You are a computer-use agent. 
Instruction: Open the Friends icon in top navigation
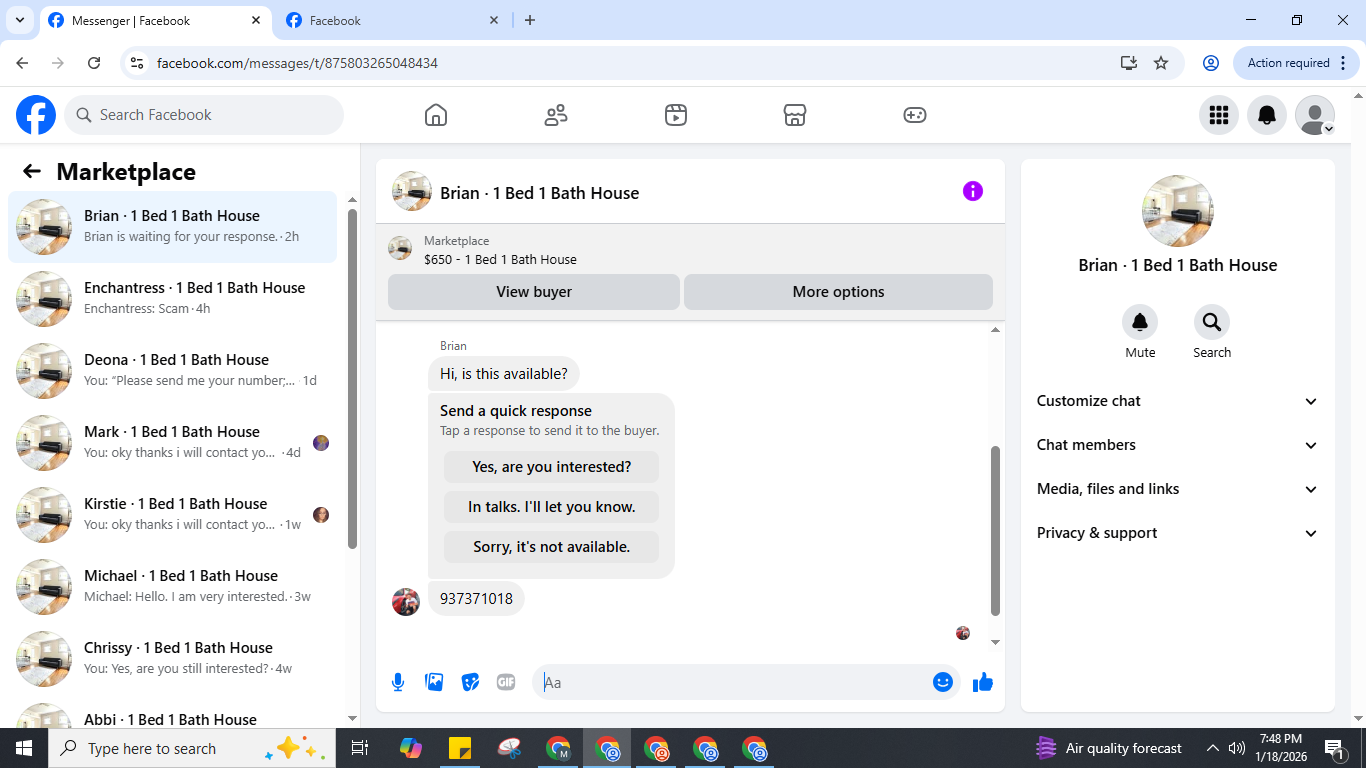556,115
